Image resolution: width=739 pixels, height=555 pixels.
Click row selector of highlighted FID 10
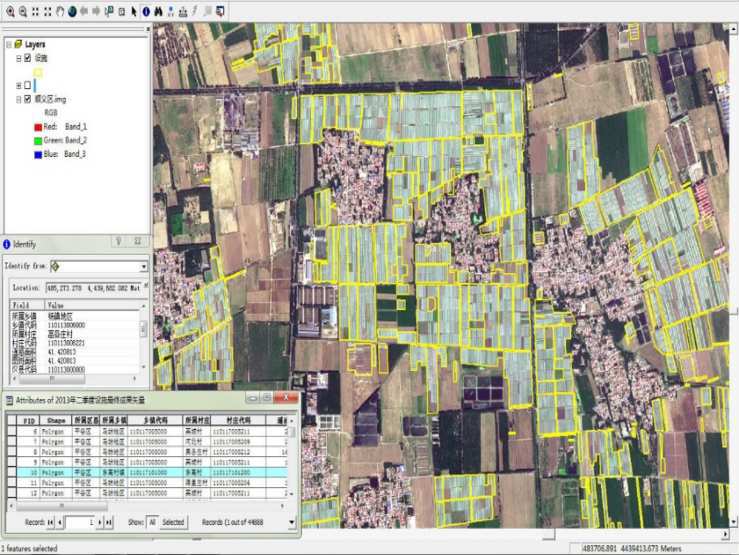tap(12, 473)
